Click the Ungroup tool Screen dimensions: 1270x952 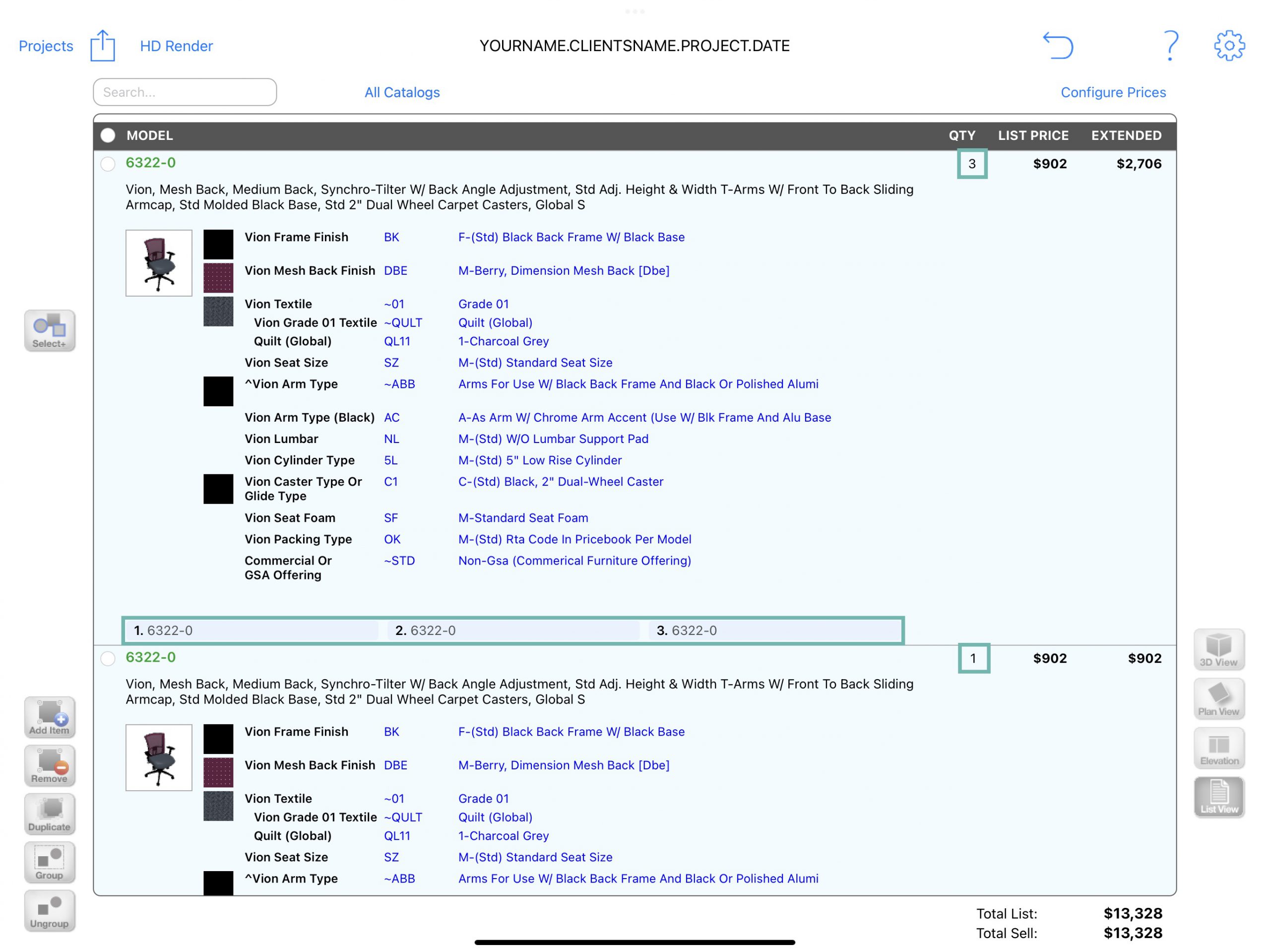click(x=50, y=910)
